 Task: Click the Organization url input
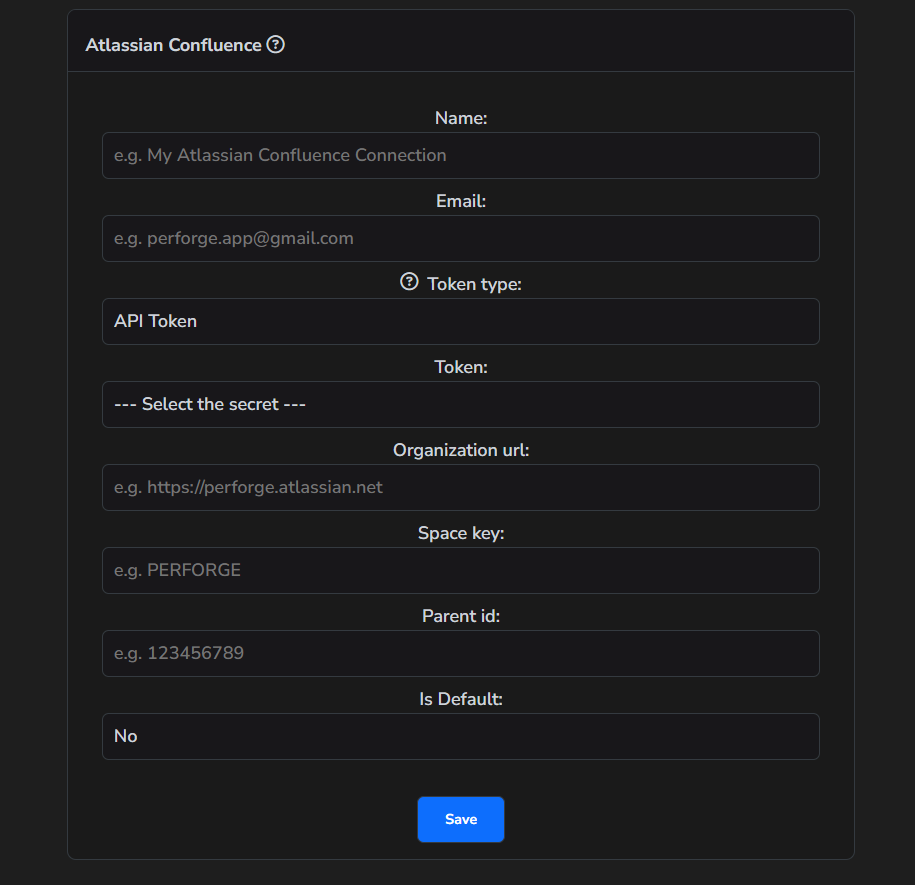460,487
